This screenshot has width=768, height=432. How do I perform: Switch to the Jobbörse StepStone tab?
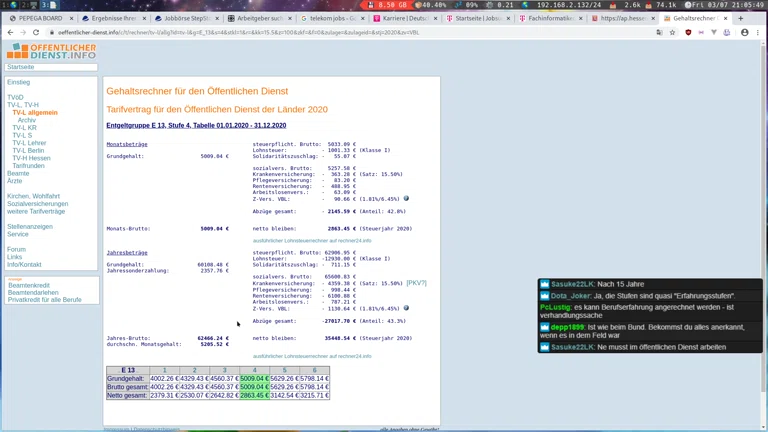pyautogui.click(x=184, y=18)
